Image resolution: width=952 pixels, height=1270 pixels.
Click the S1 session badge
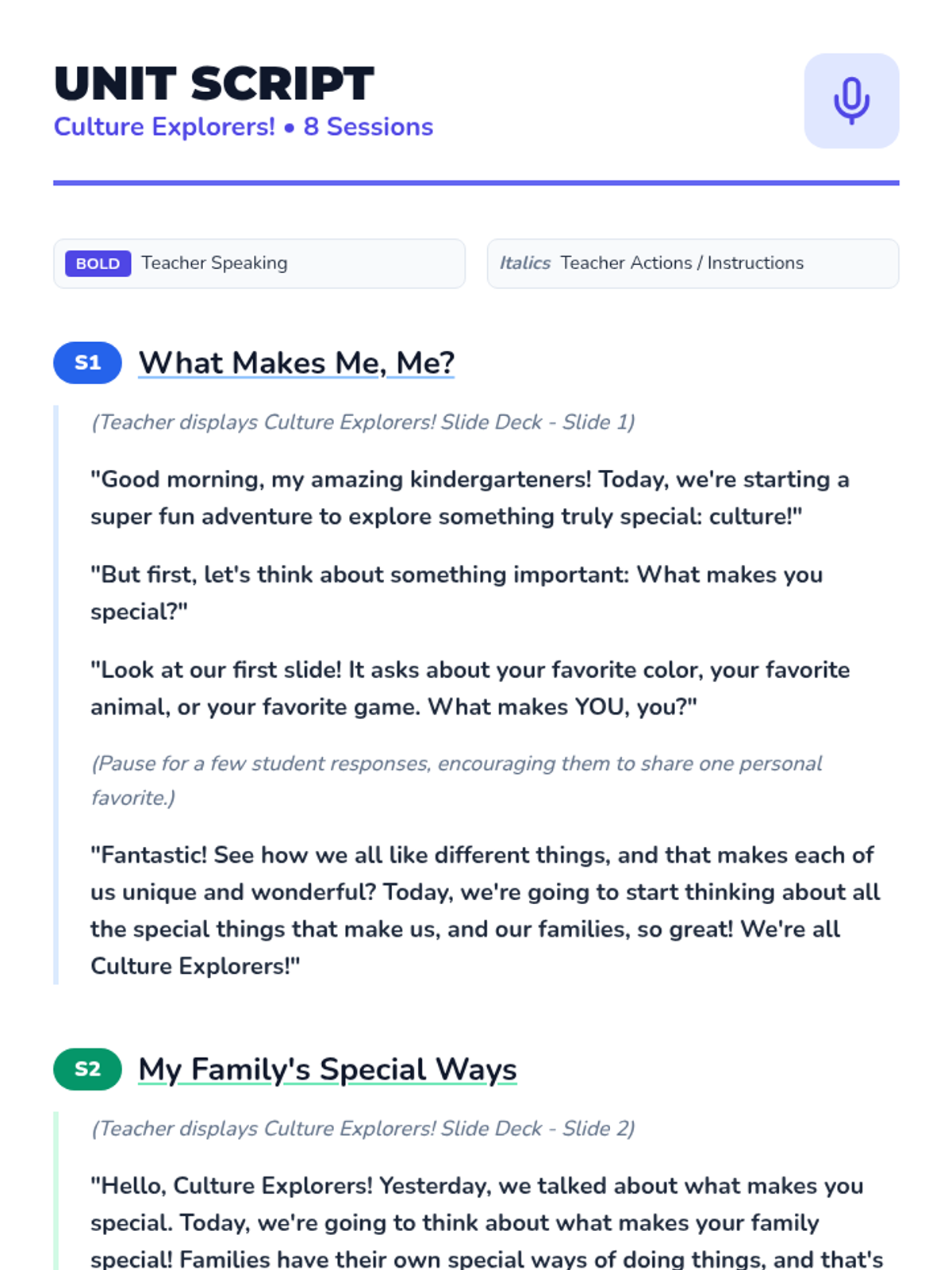point(87,363)
